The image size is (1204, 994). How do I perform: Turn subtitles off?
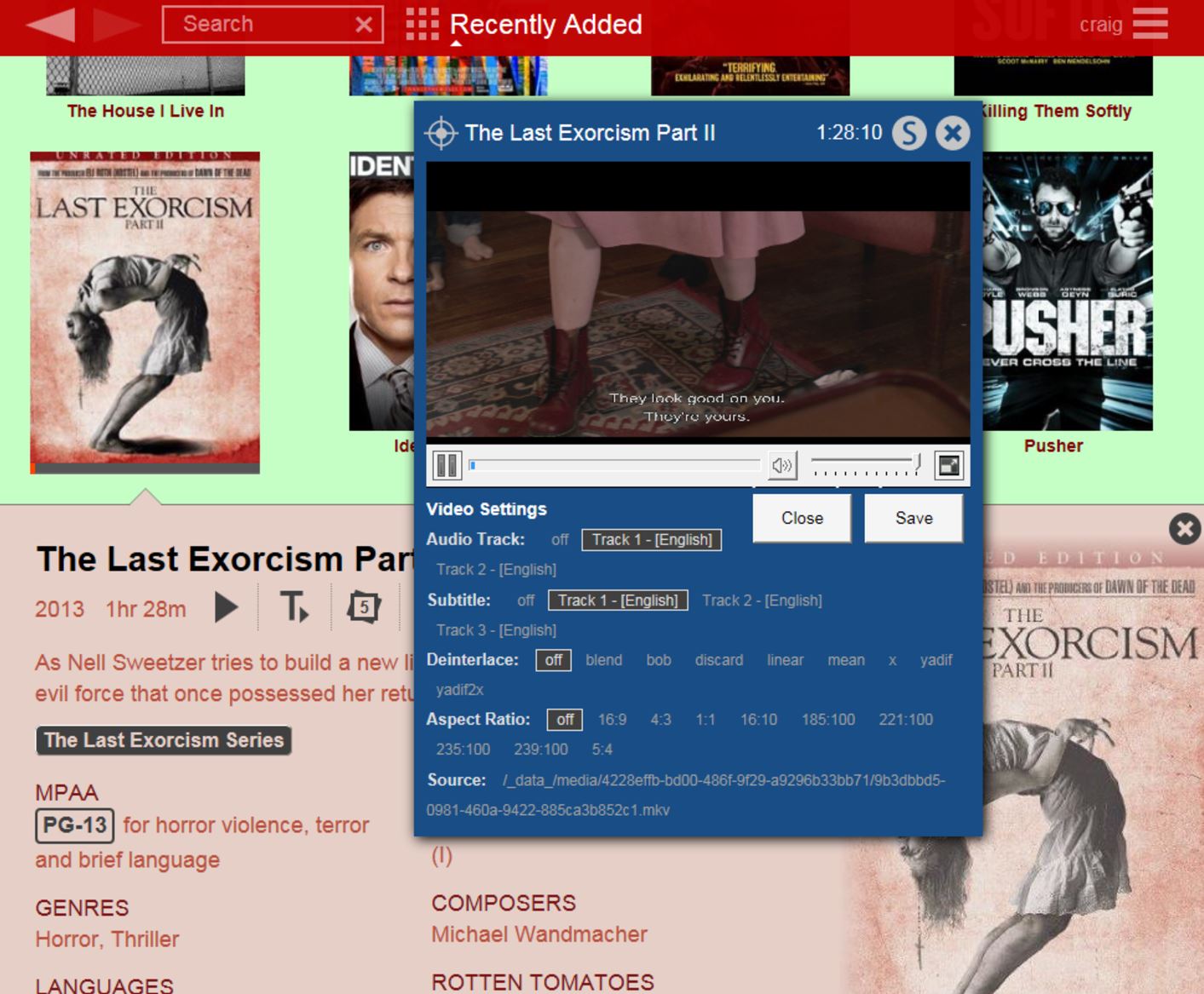pos(526,600)
